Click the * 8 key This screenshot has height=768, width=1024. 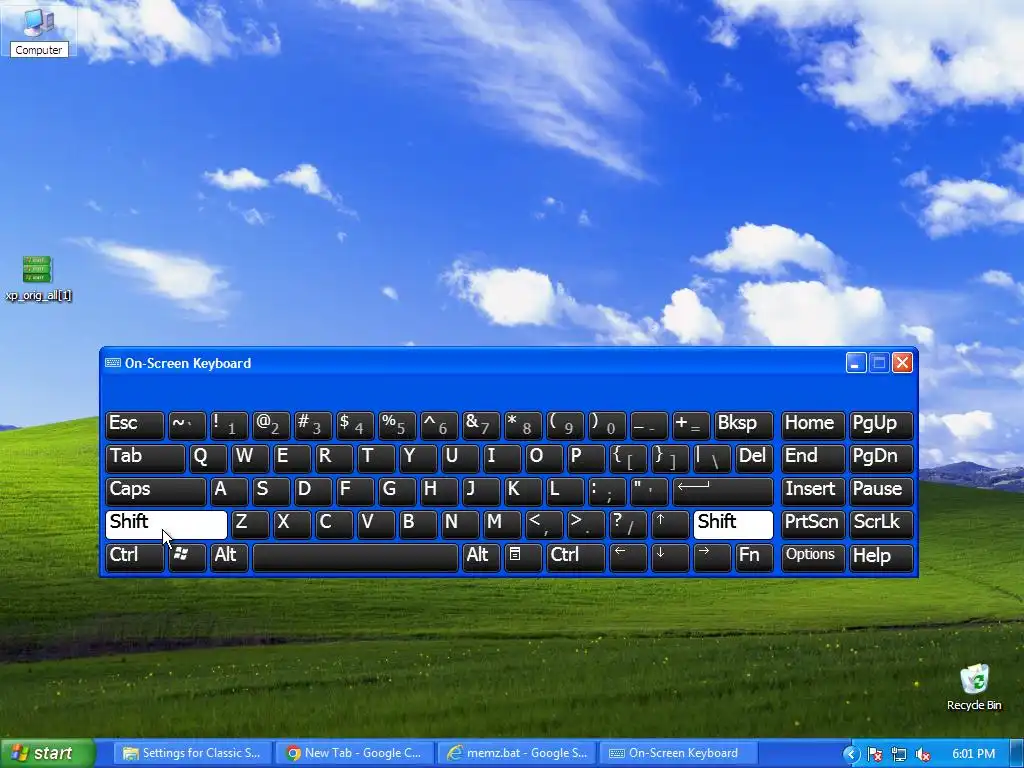(x=522, y=425)
